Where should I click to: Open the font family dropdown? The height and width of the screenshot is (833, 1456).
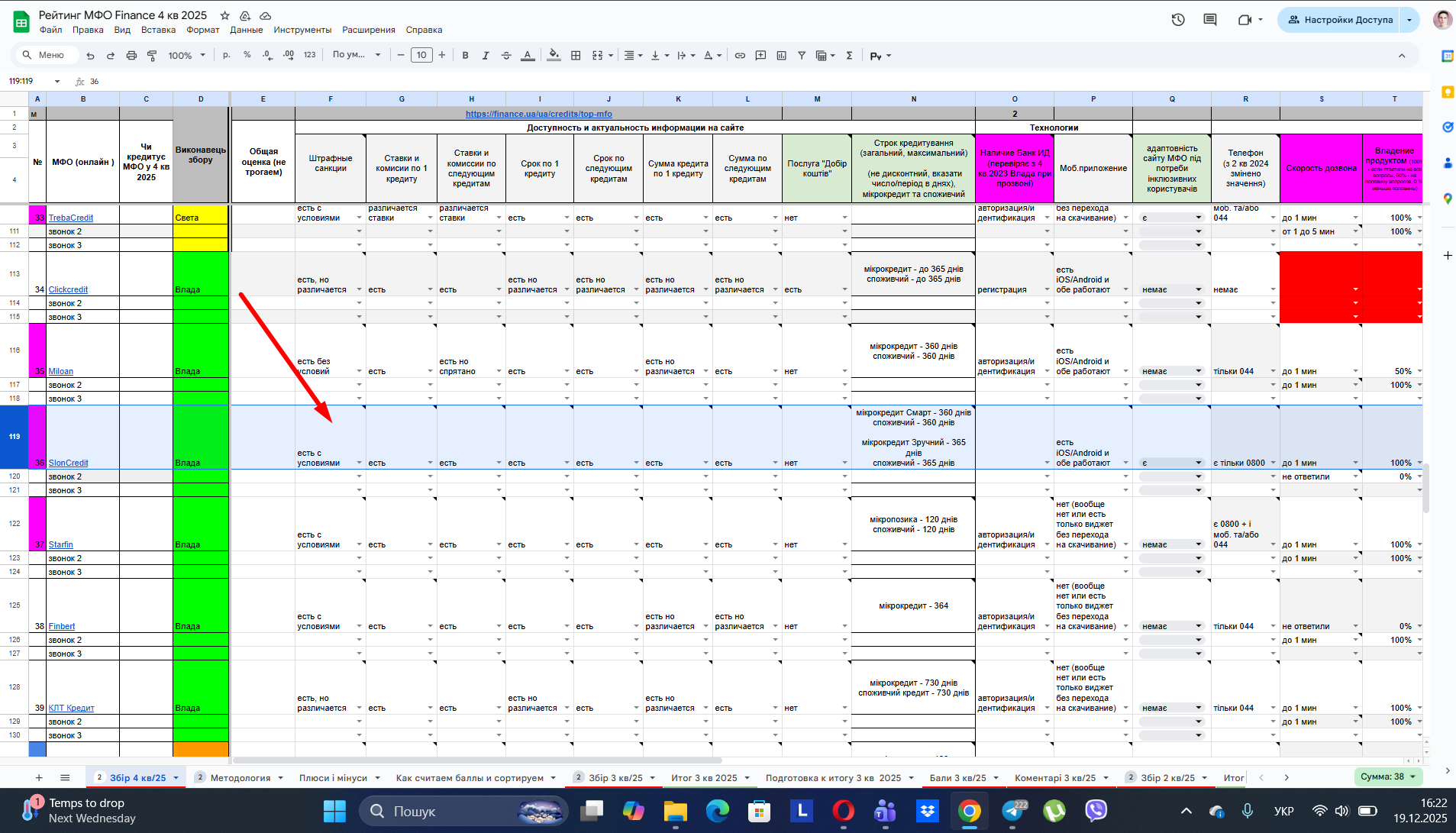click(356, 55)
